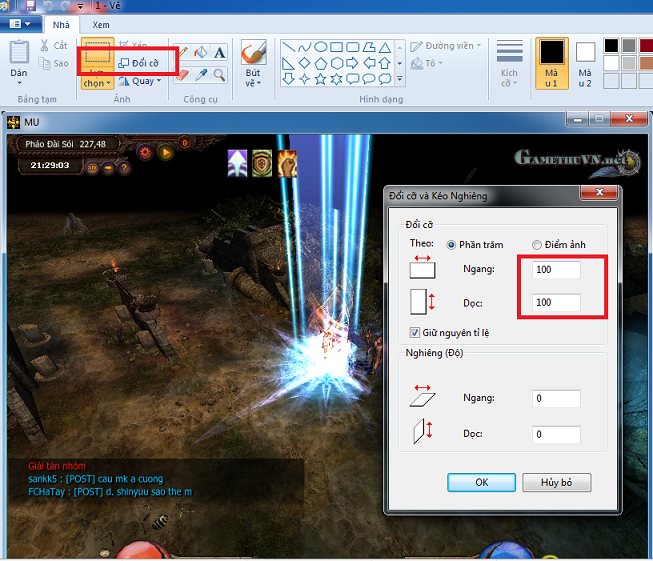Expand the shapes gallery more arrow

[400, 79]
